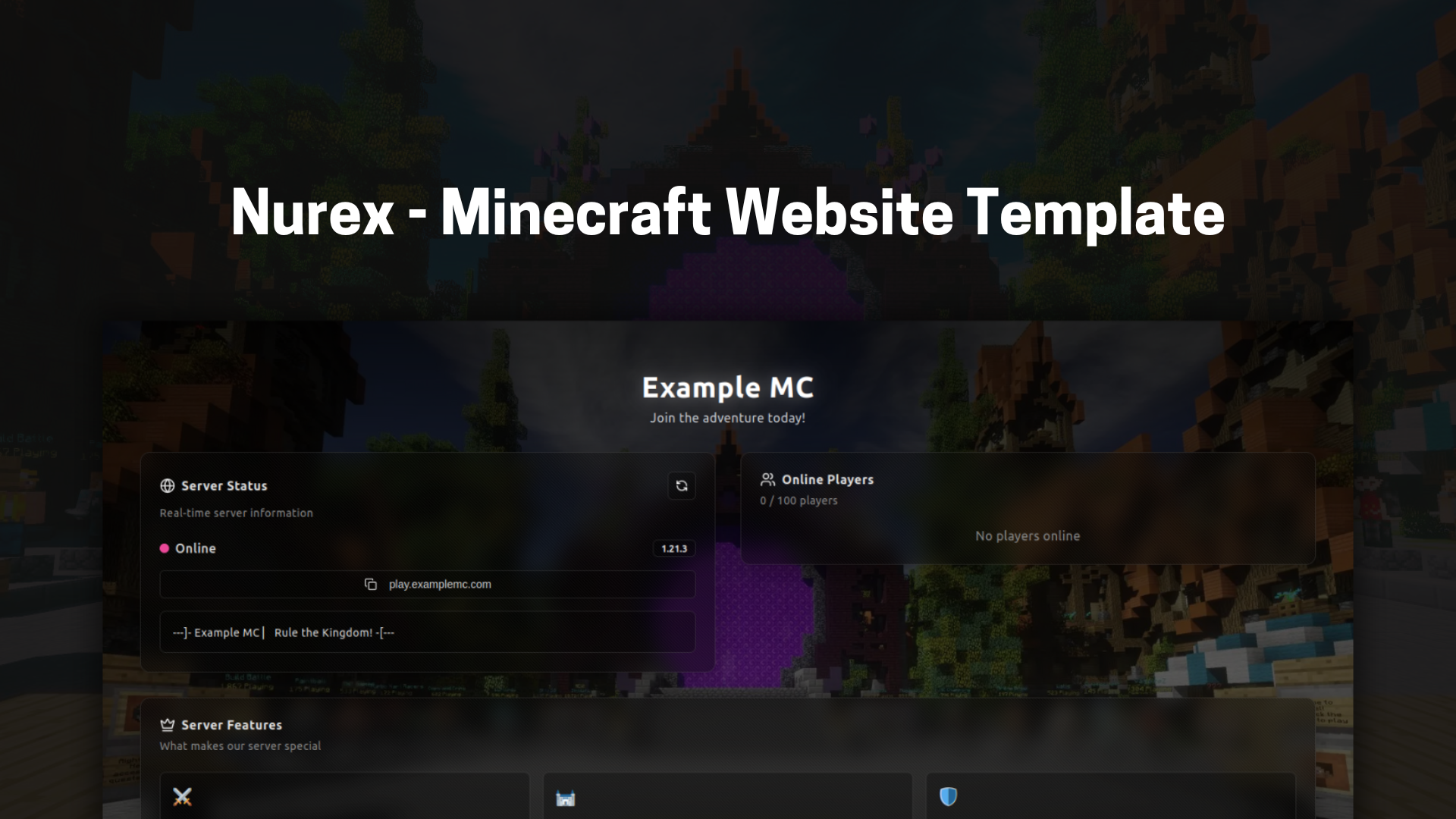
Task: Toggle the server online status indicator
Action: [x=164, y=548]
